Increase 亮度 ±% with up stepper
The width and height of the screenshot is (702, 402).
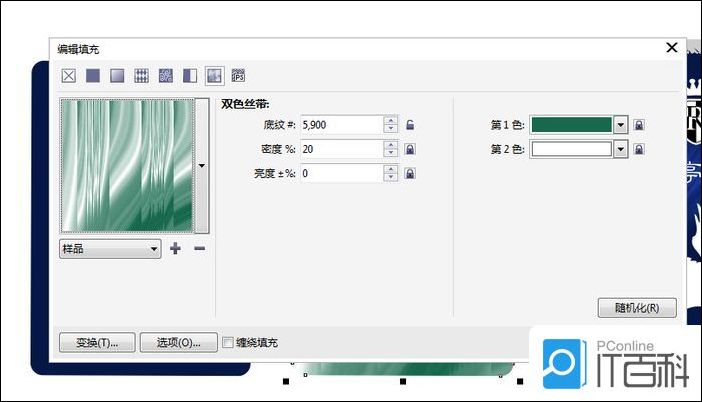coord(391,169)
